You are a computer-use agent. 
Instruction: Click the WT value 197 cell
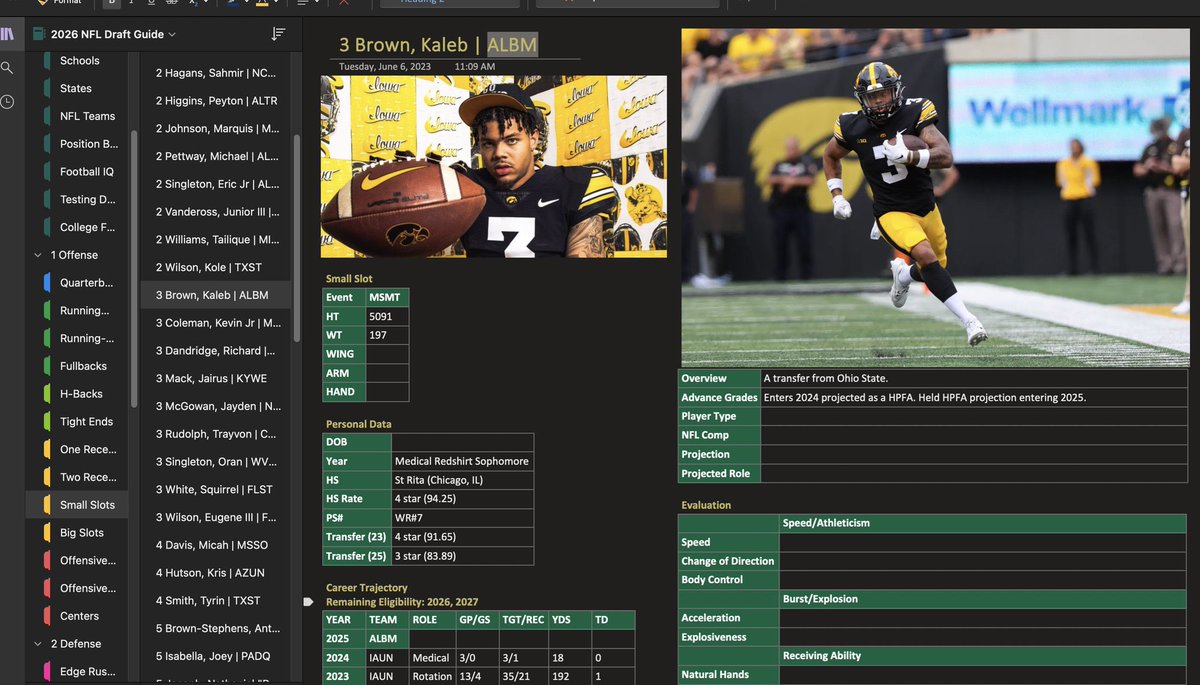tap(387, 335)
